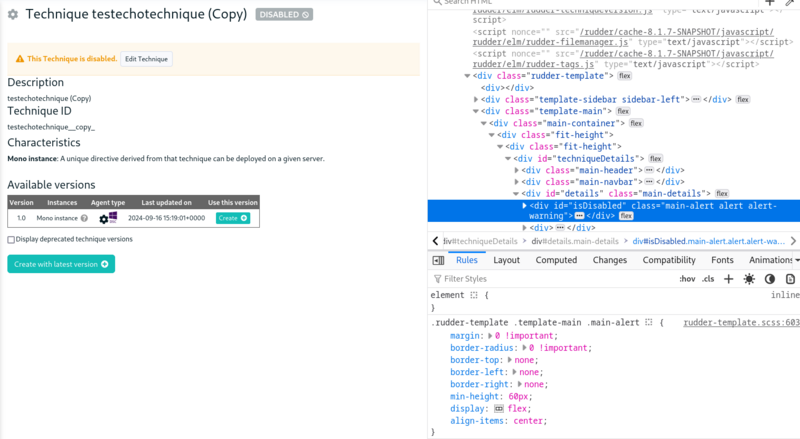Click the ellipsis badge in main-navbar node
The height and width of the screenshot is (439, 800).
649,182
